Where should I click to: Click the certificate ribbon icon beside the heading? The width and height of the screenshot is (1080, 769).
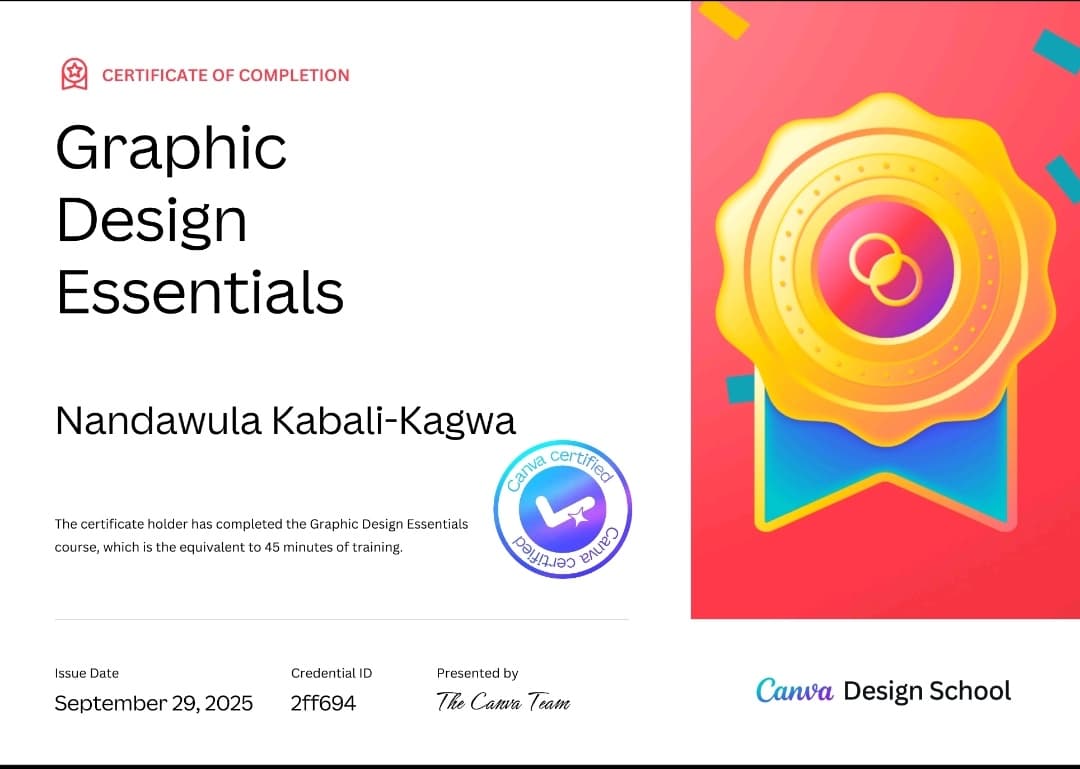click(74, 74)
